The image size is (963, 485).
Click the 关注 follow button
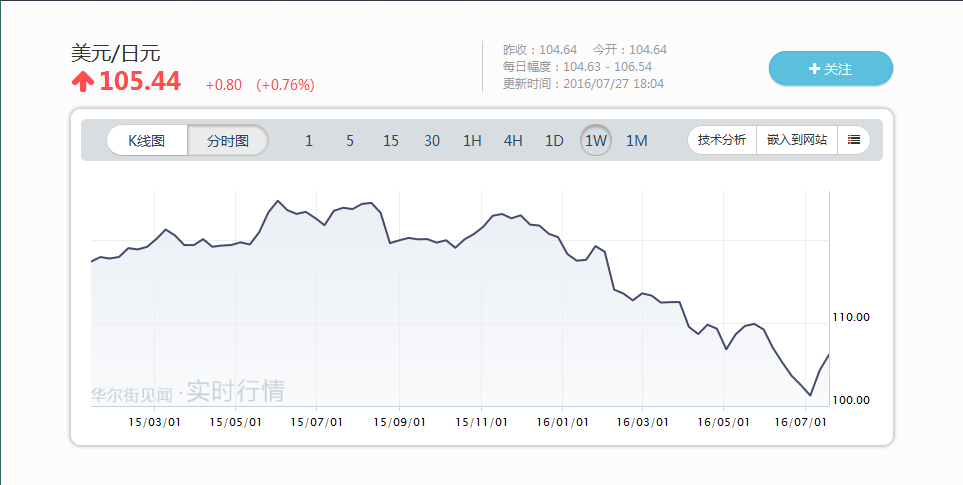click(830, 69)
